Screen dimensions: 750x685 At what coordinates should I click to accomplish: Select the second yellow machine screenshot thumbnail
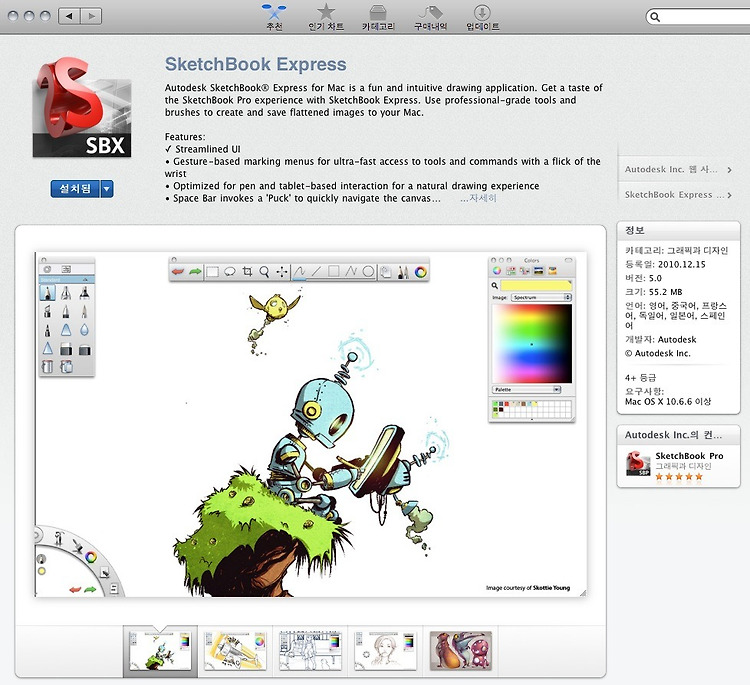point(235,651)
